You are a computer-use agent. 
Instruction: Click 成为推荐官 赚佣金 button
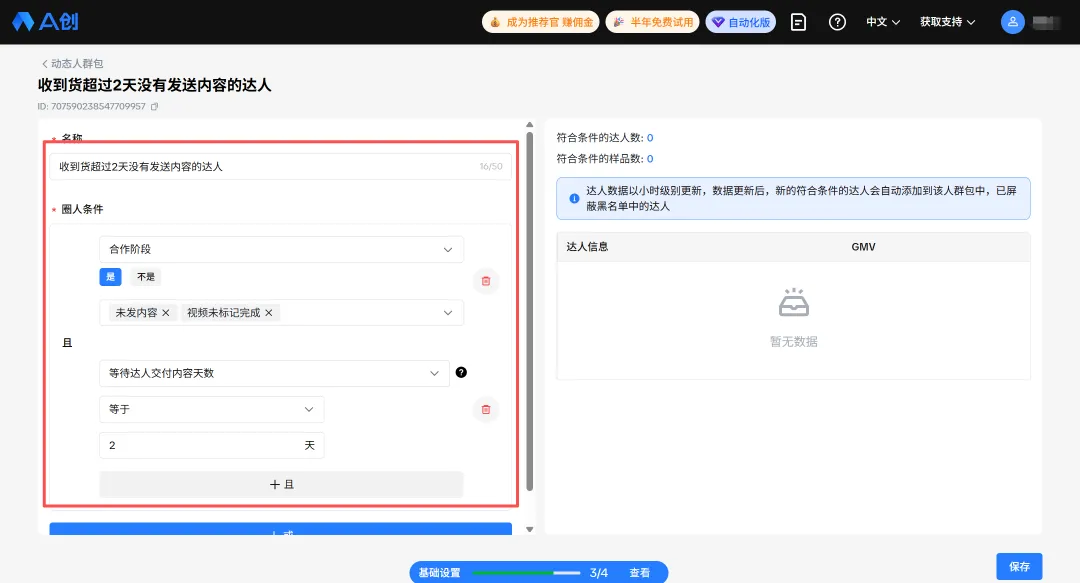(541, 22)
